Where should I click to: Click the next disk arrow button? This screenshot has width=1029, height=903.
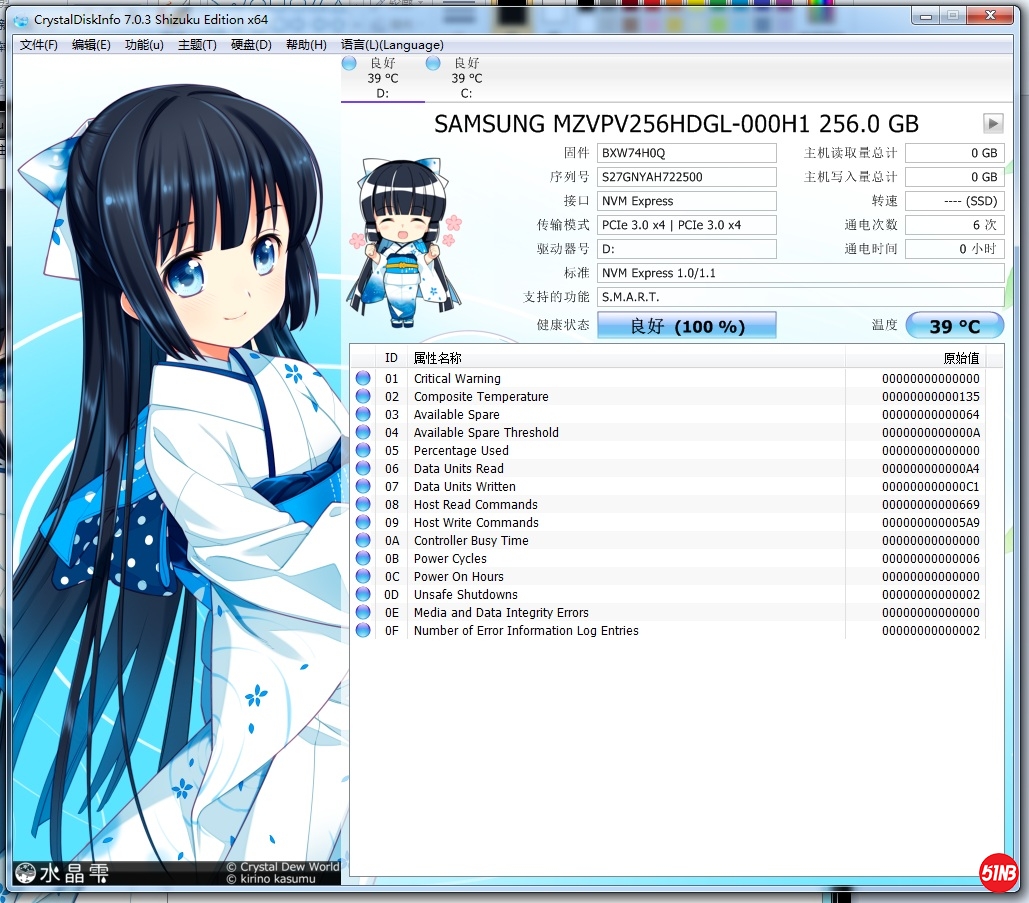pos(993,123)
